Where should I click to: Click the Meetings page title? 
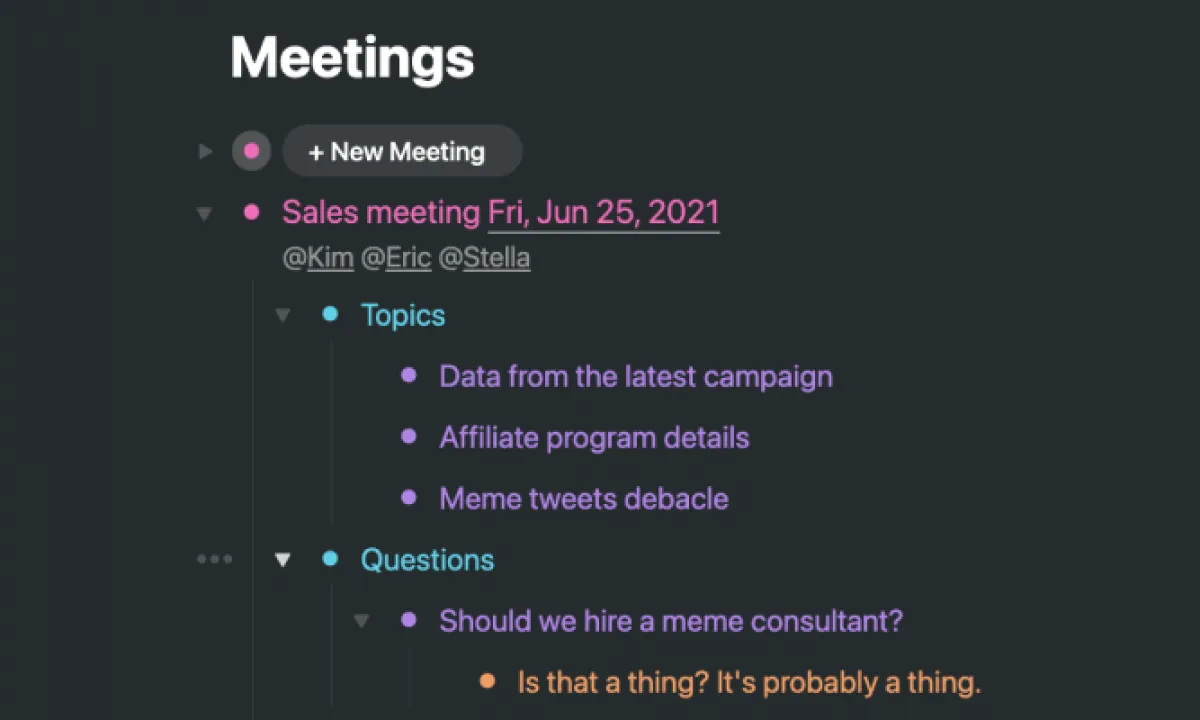352,57
